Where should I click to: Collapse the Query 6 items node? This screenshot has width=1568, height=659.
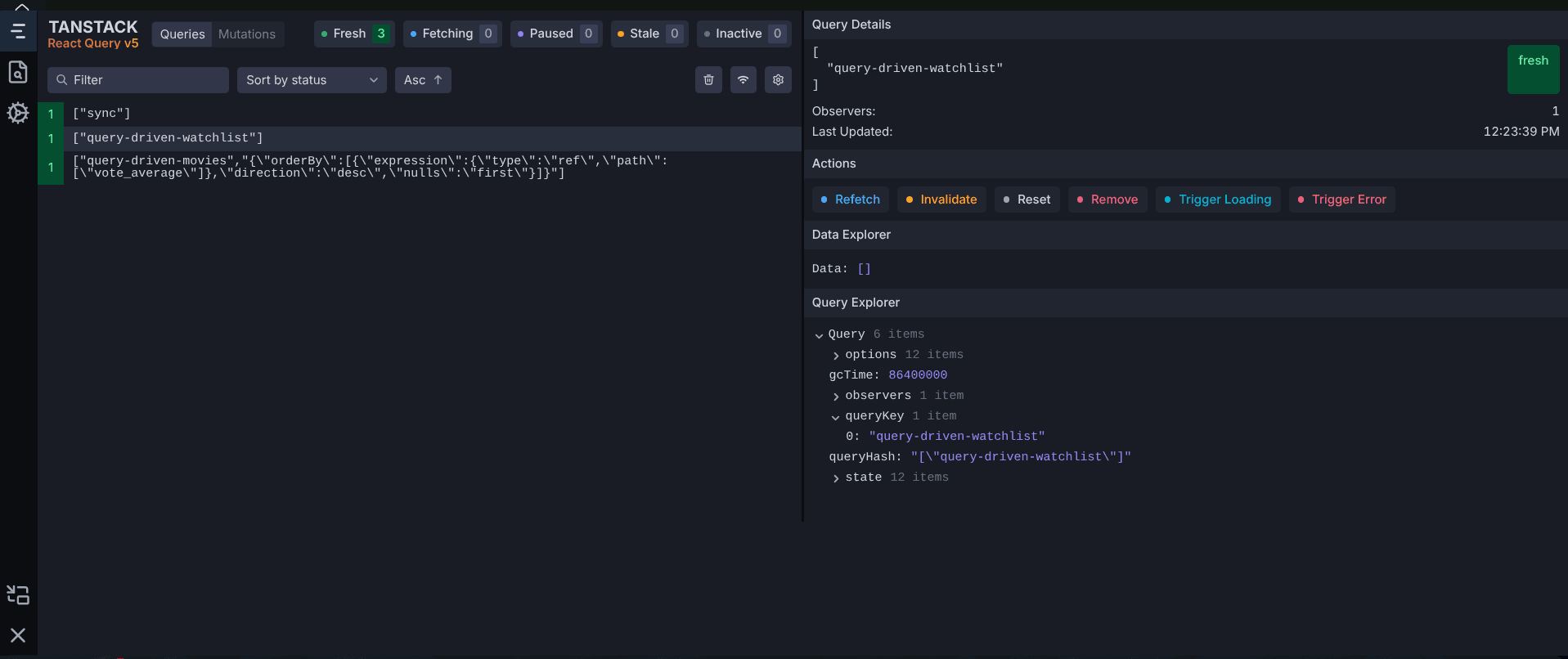click(869, 334)
